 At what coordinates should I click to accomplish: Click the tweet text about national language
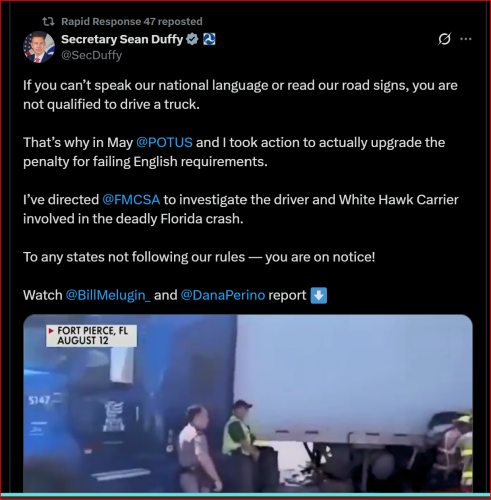tap(240, 95)
